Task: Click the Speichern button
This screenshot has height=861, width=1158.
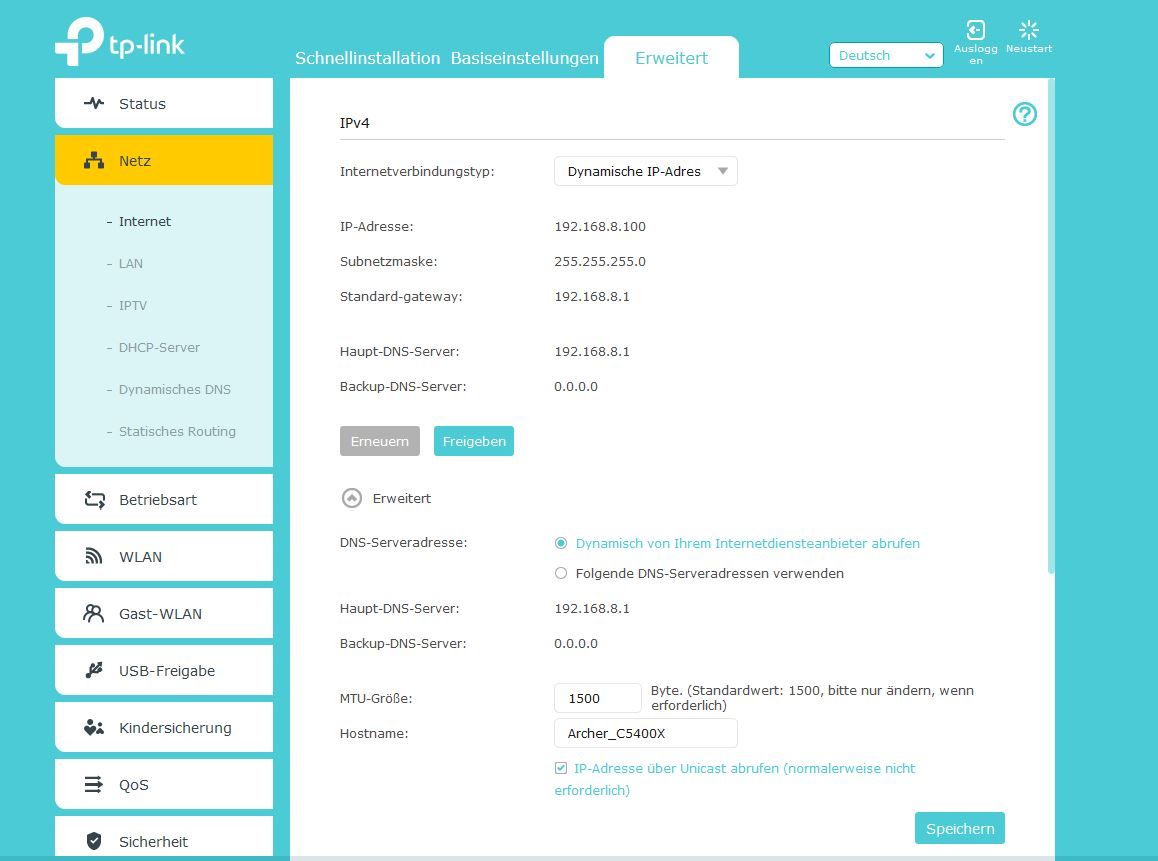Action: pyautogui.click(x=959, y=828)
